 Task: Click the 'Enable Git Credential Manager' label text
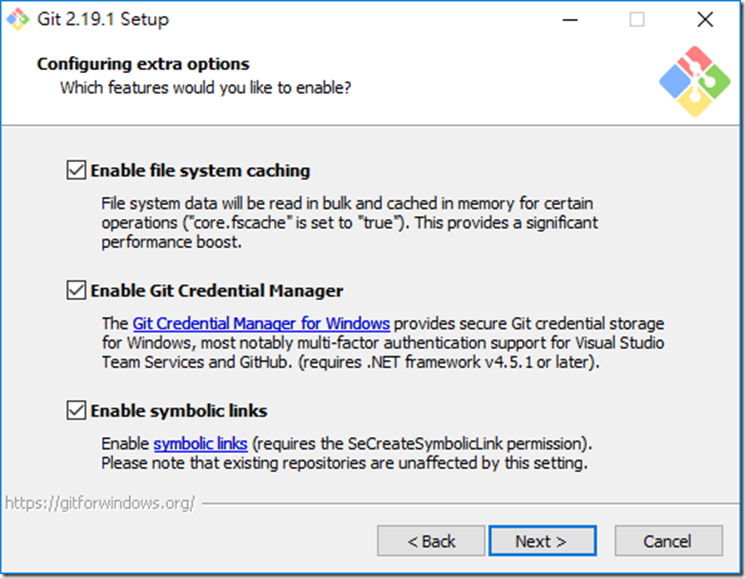(217, 291)
